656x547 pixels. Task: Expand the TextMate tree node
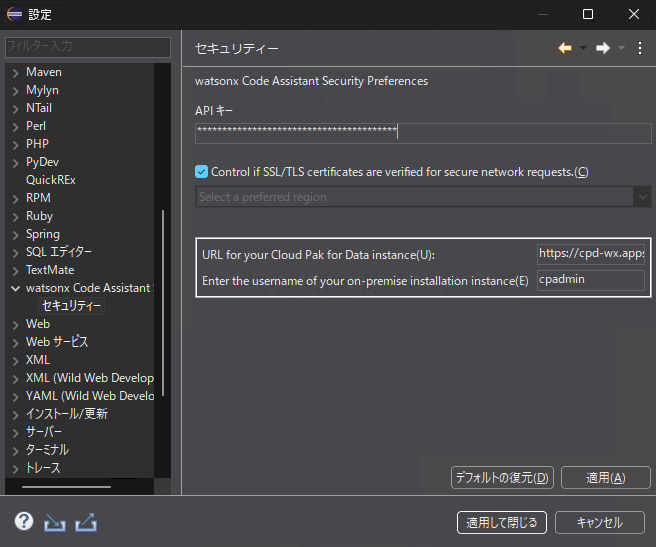pos(15,271)
